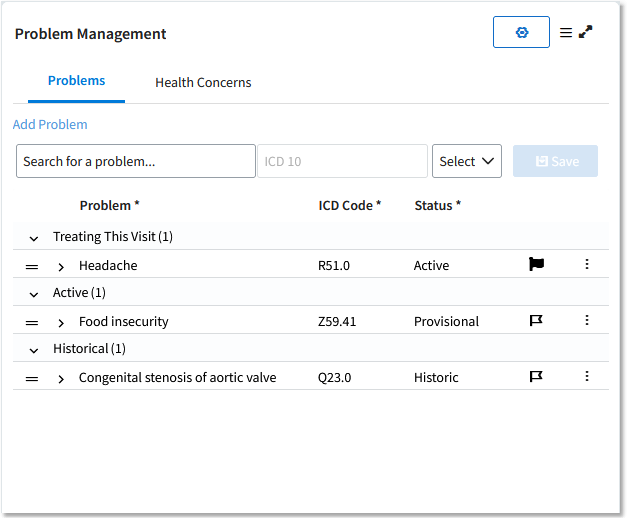Click the Active status of Headache
The width and height of the screenshot is (627, 520).
pyautogui.click(x=431, y=266)
